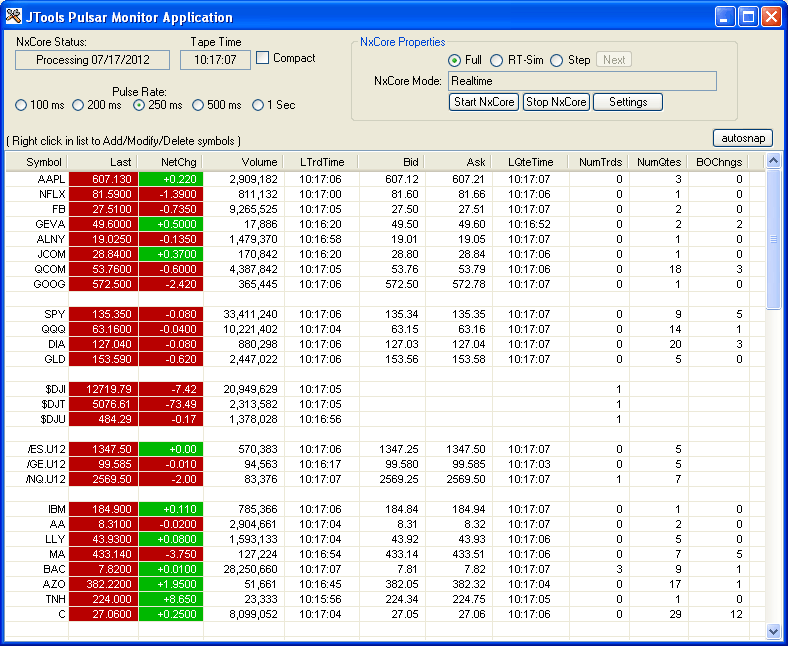
Task: Switch to RT-Sim mode
Action: tap(497, 60)
